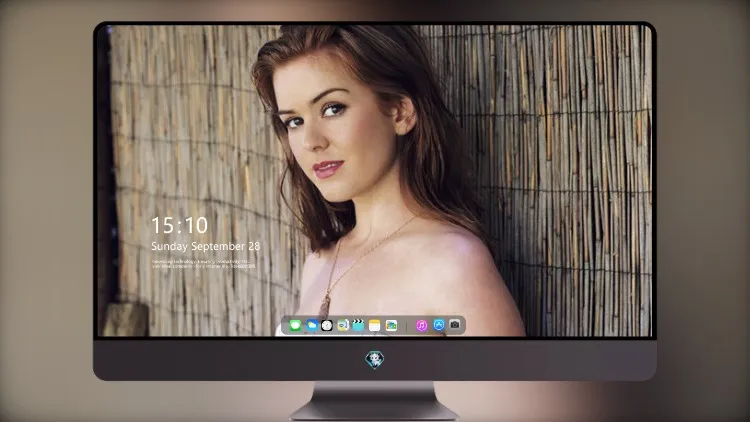Viewport: 750px width, 422px height.
Task: Click the glowing emblem logo on monitor chin
Action: click(x=375, y=359)
